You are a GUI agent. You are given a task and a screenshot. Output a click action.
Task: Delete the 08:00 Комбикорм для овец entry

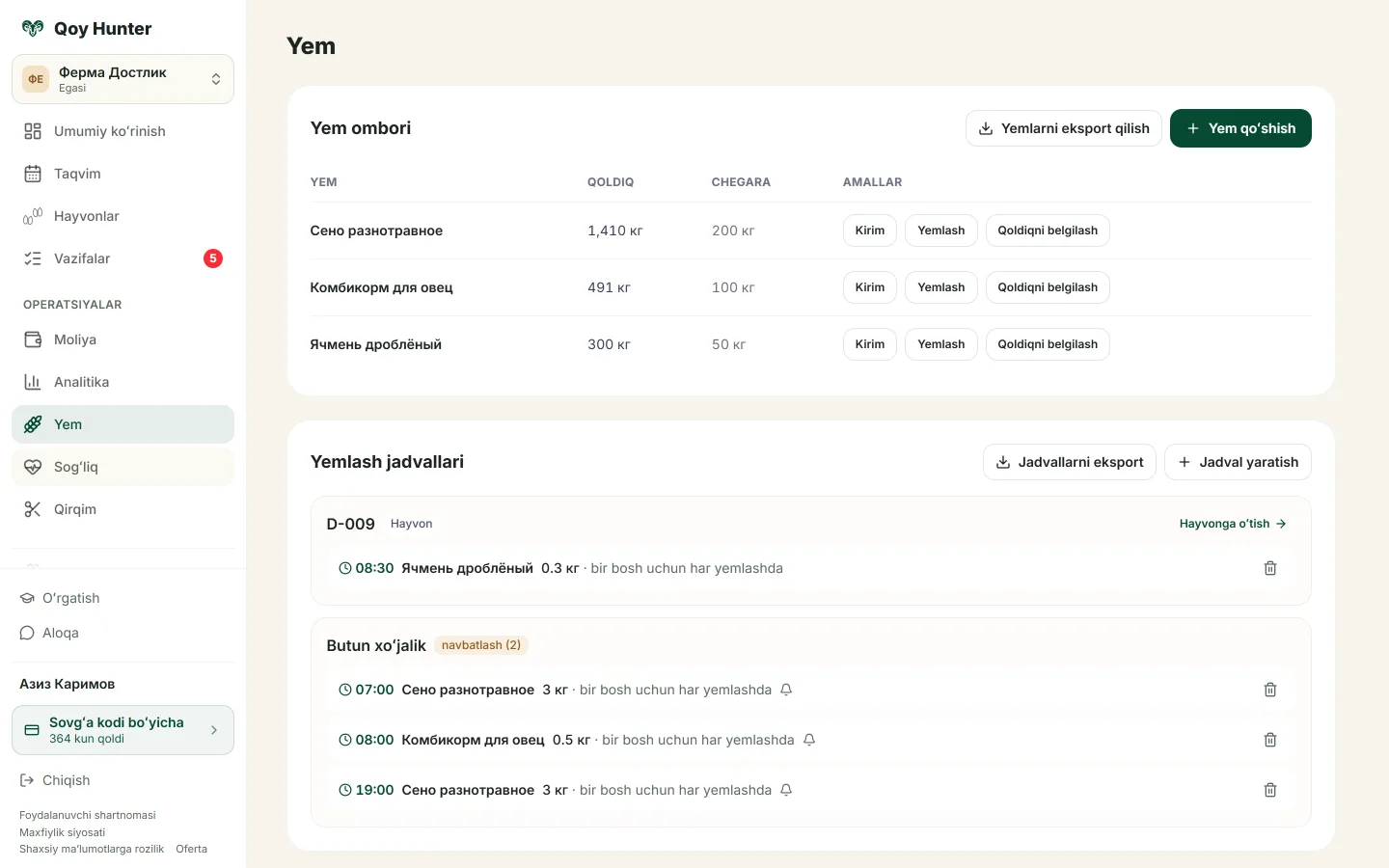click(1270, 740)
